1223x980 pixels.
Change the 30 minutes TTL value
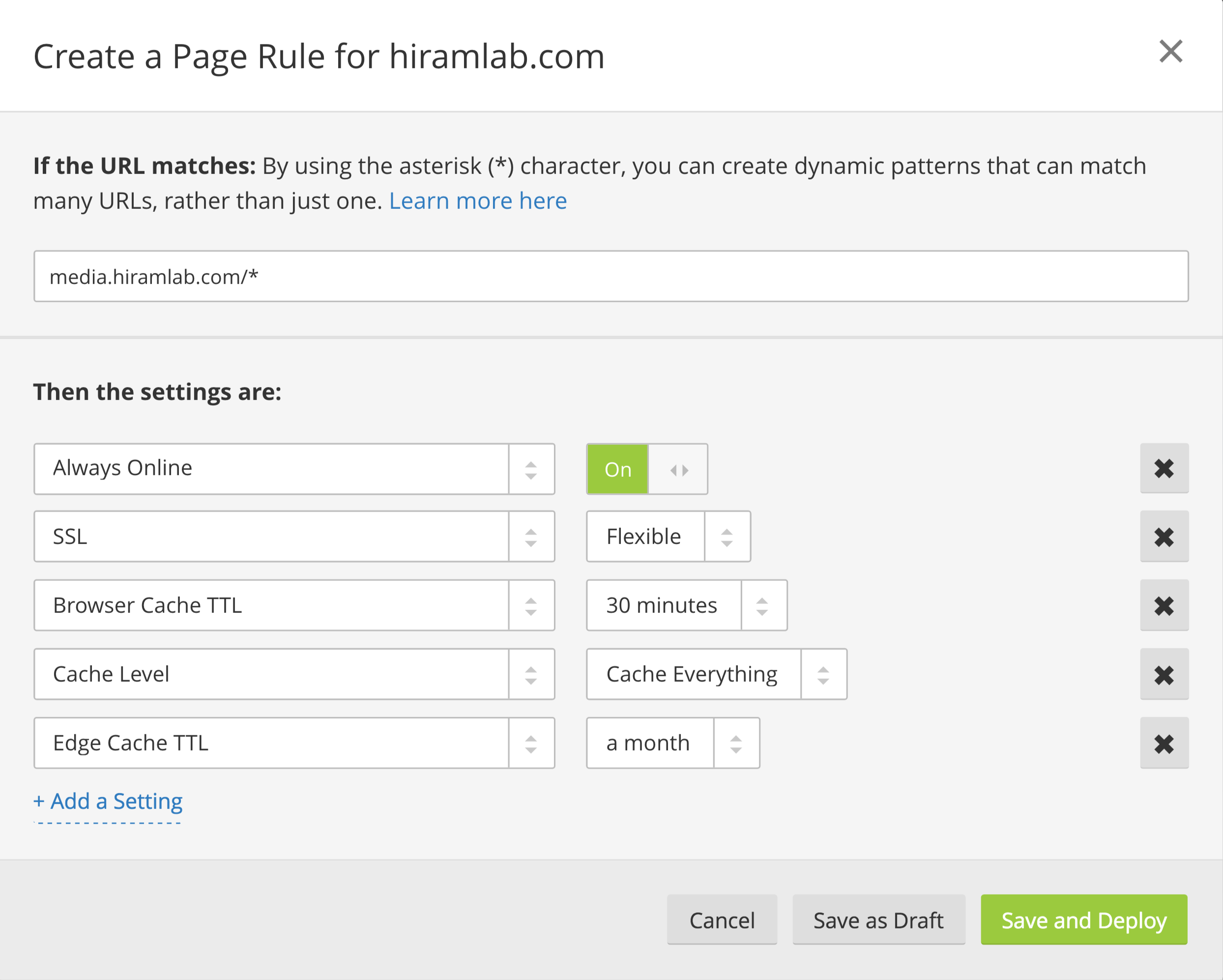[686, 605]
